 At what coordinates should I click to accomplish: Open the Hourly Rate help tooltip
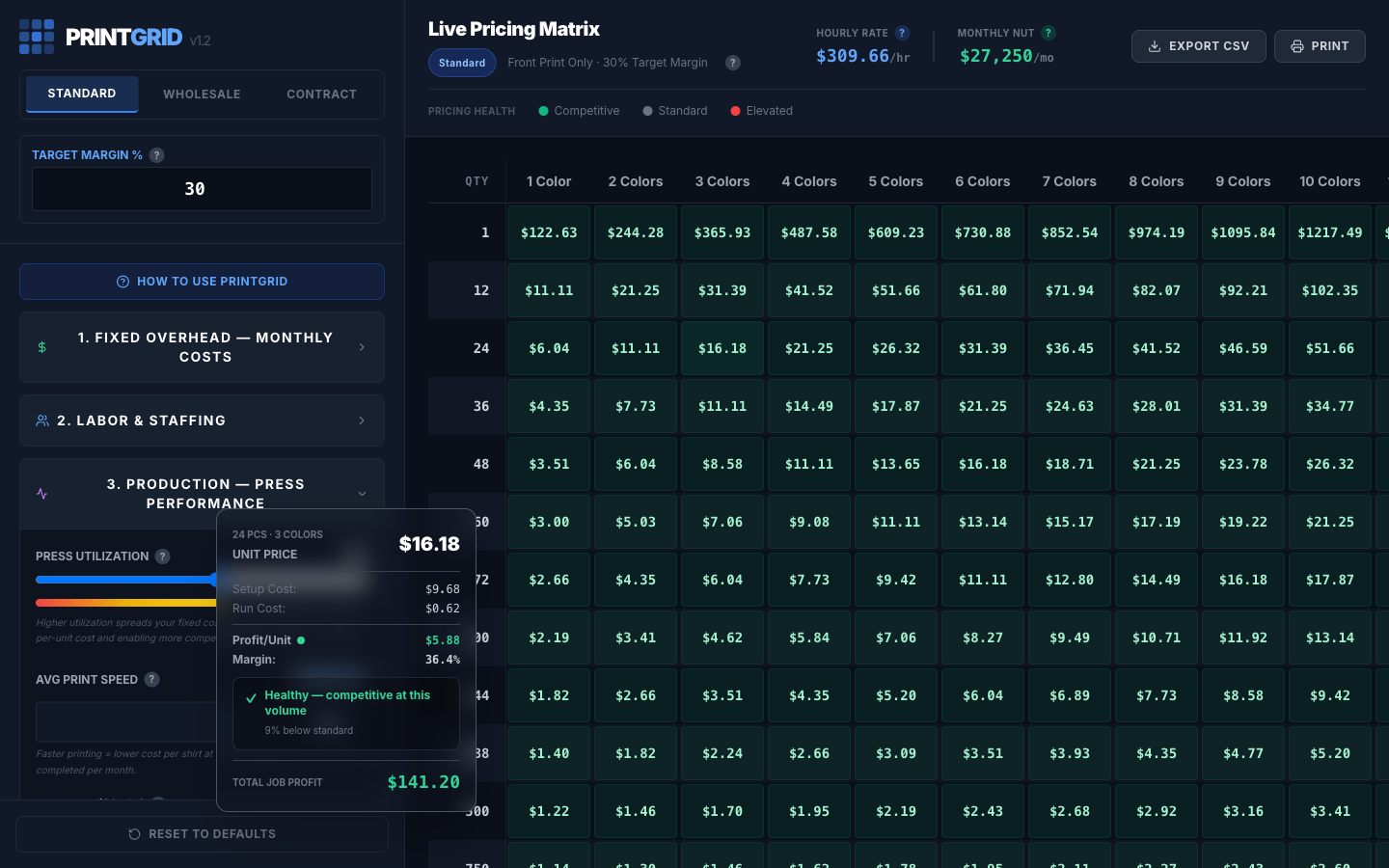coord(903,32)
